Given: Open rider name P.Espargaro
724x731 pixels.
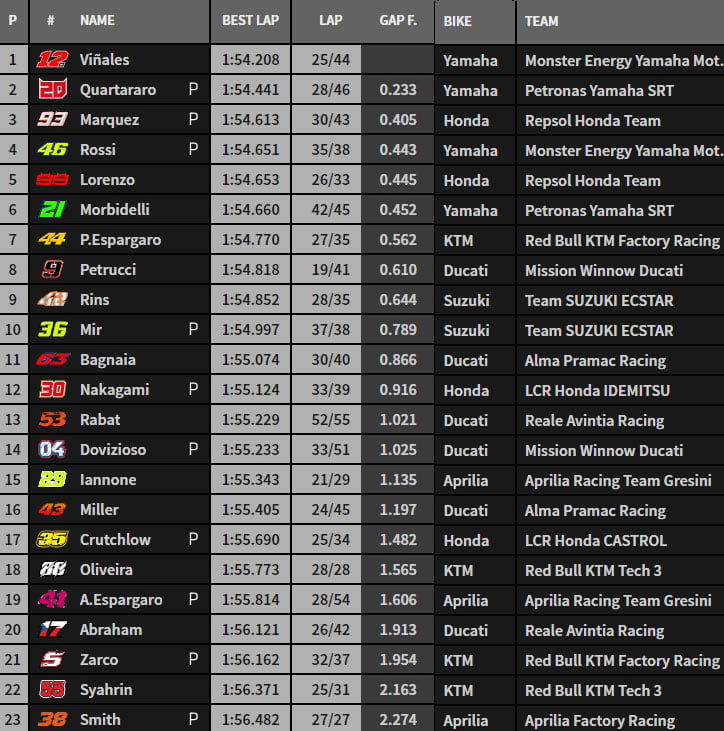Looking at the screenshot, I should pos(120,240).
